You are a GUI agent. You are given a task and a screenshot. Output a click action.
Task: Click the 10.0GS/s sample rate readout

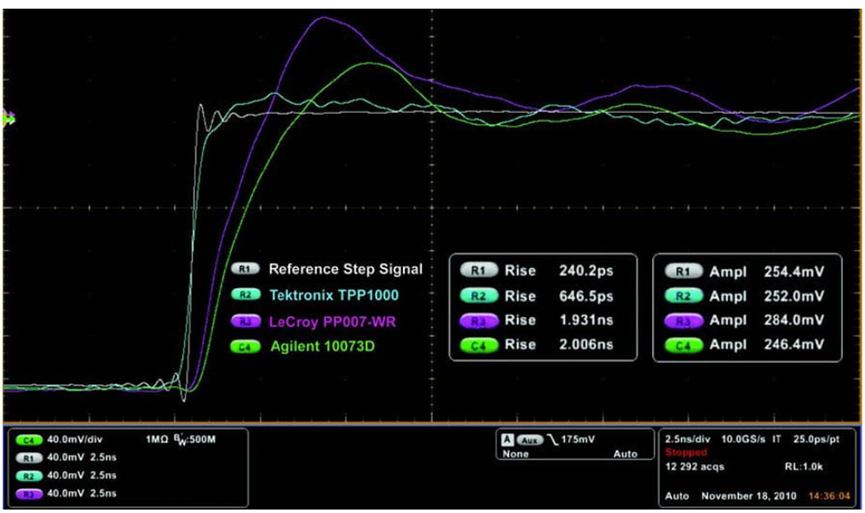point(748,438)
